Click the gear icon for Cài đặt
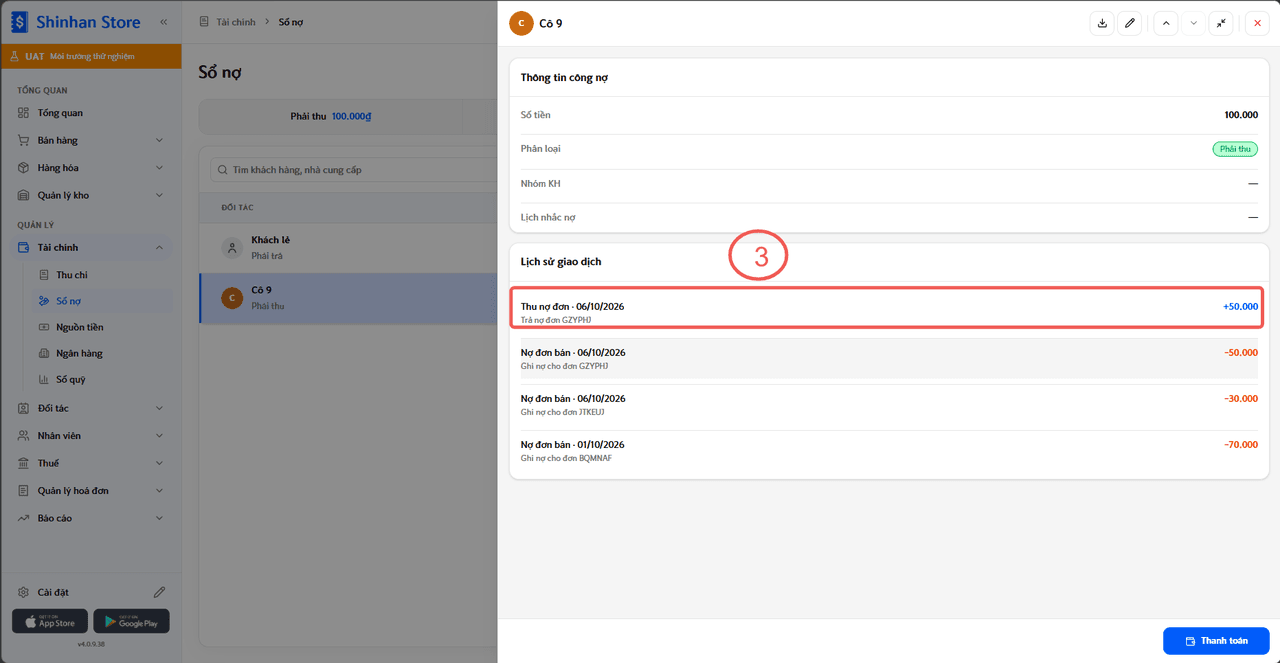1280x663 pixels. click(x=24, y=592)
